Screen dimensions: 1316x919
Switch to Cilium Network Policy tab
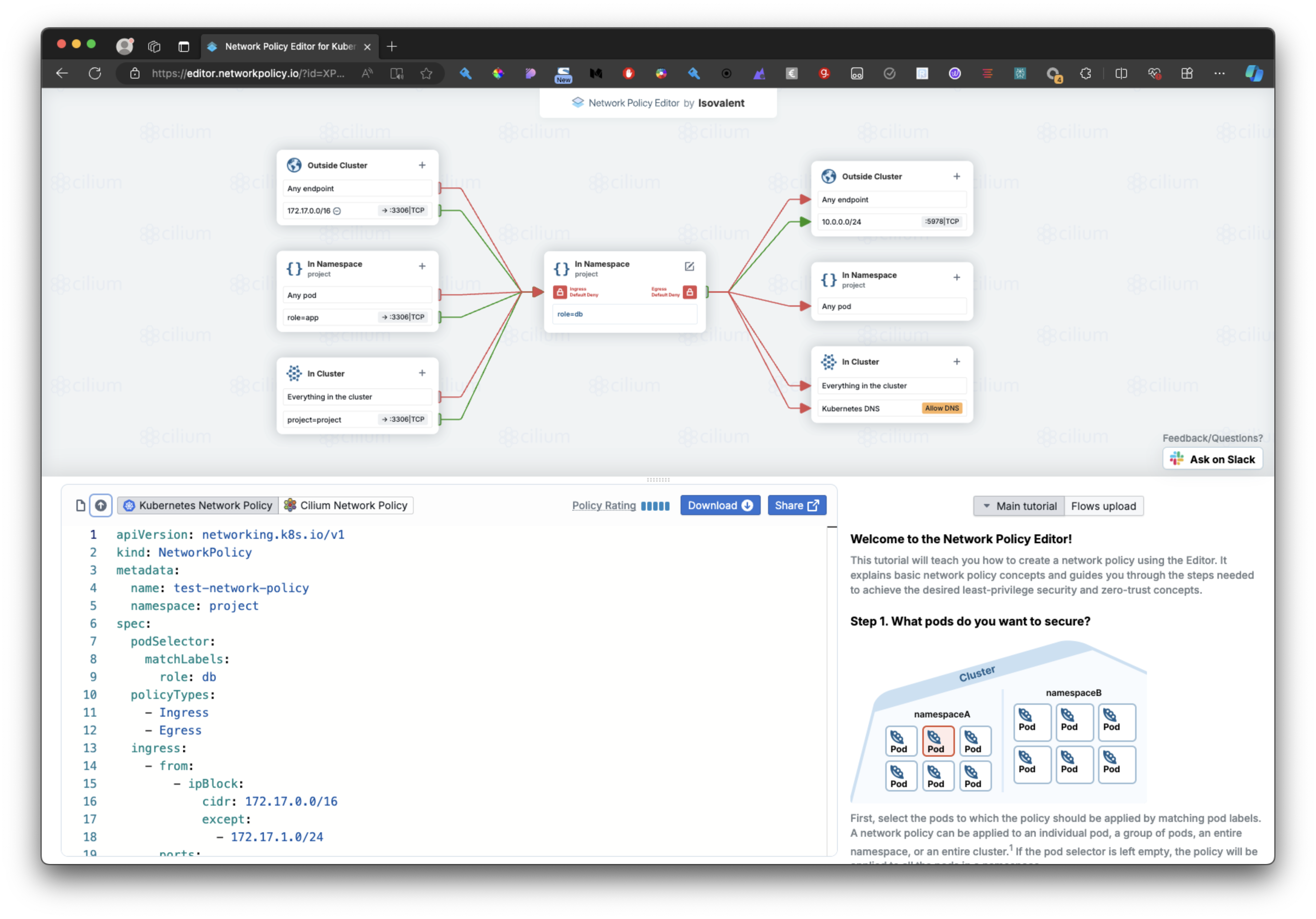(x=346, y=505)
